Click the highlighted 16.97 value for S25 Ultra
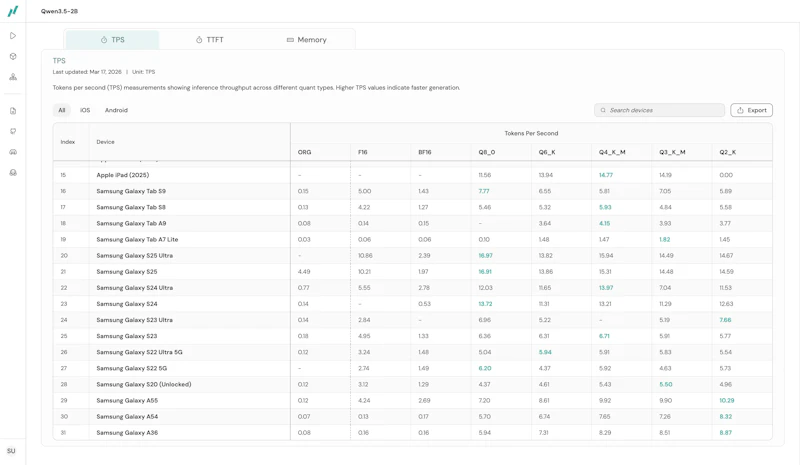Screen dimensions: 800x465 (485, 256)
